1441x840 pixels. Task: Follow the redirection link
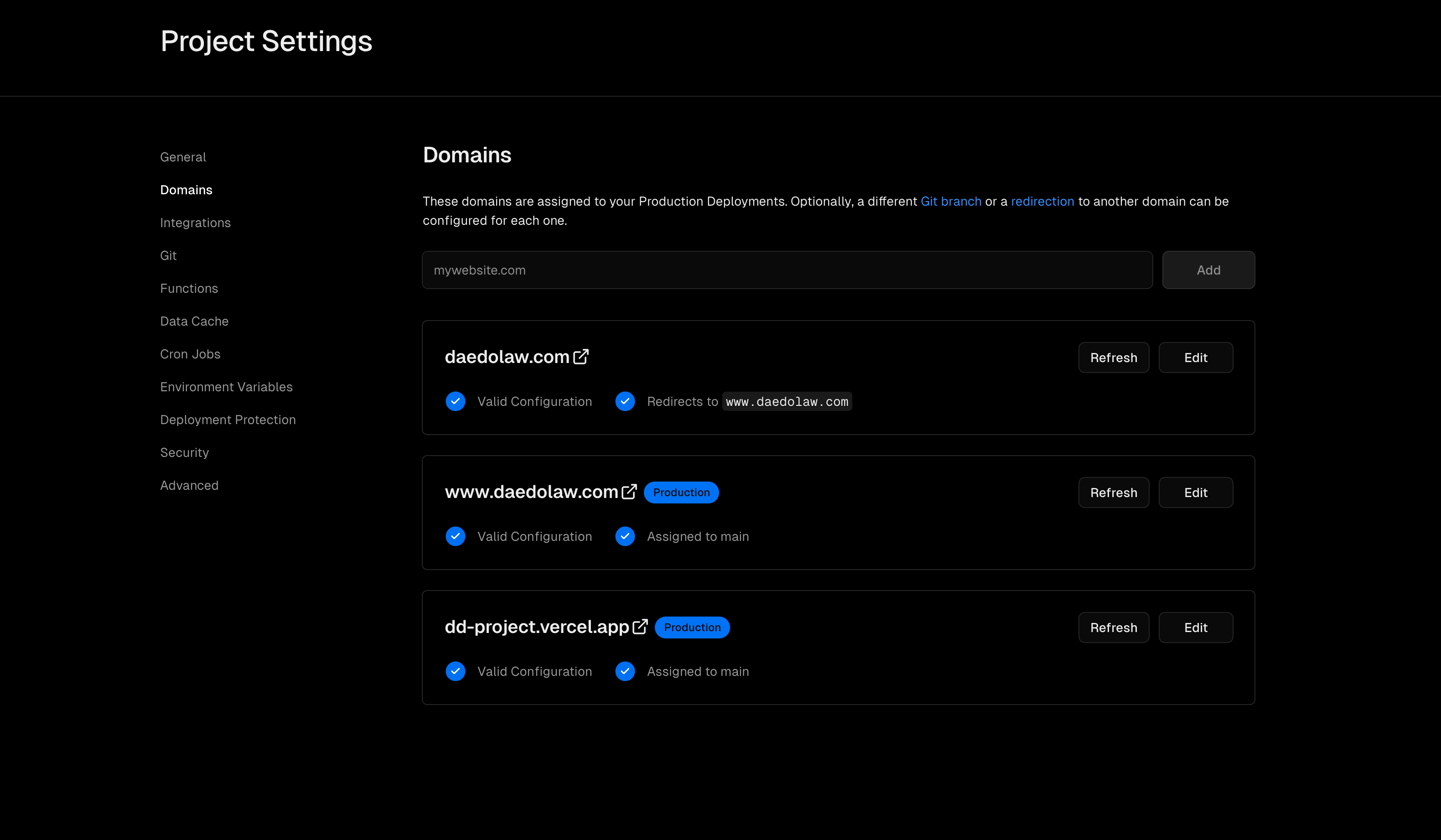(1042, 201)
